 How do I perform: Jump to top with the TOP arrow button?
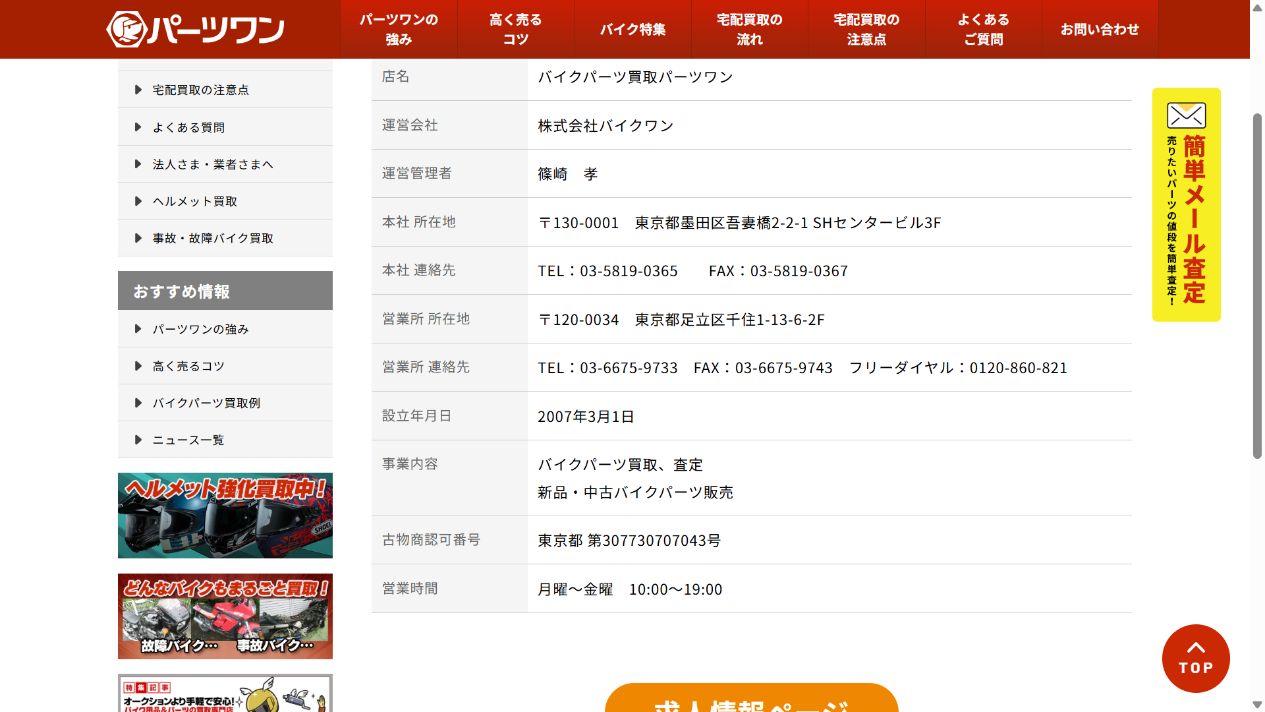coord(1196,658)
